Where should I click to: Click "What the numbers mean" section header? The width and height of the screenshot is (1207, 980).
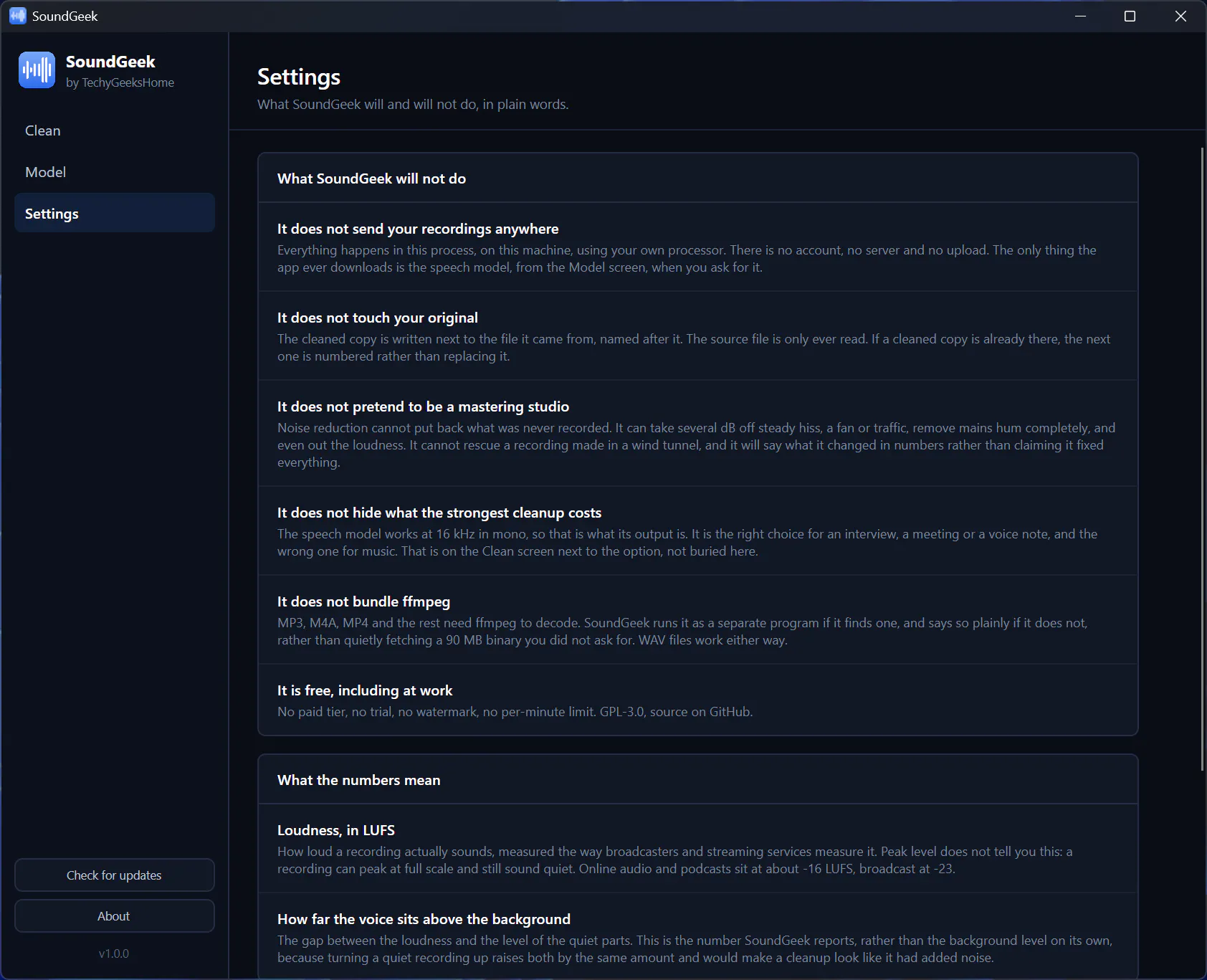coord(359,780)
